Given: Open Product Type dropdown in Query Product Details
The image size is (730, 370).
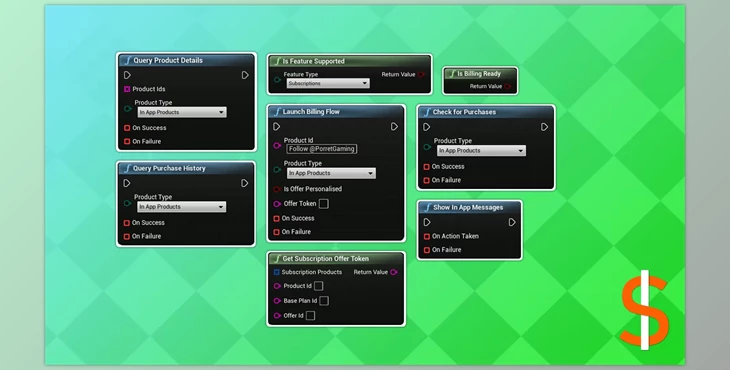Looking at the screenshot, I should [182, 112].
